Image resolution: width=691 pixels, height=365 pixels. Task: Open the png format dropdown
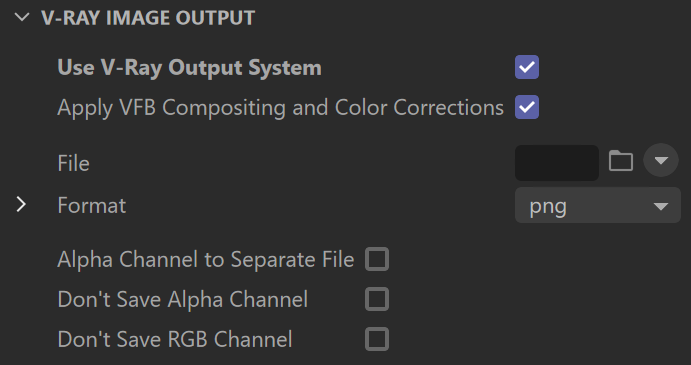click(x=598, y=205)
